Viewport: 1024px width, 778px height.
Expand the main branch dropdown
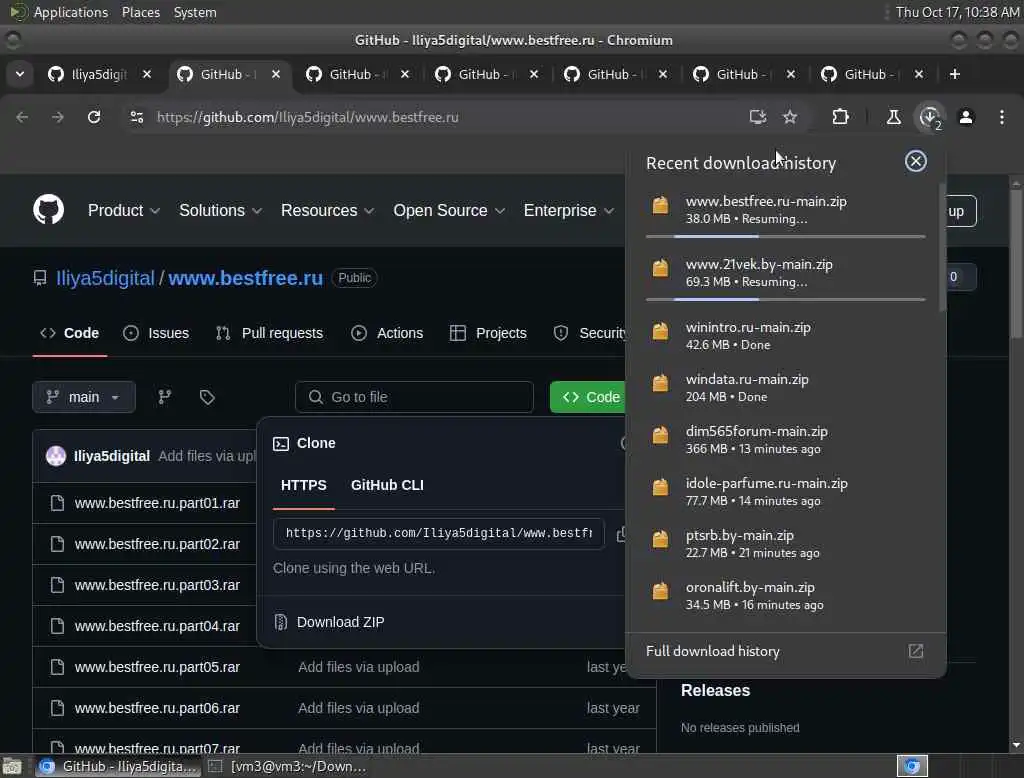[x=84, y=397]
